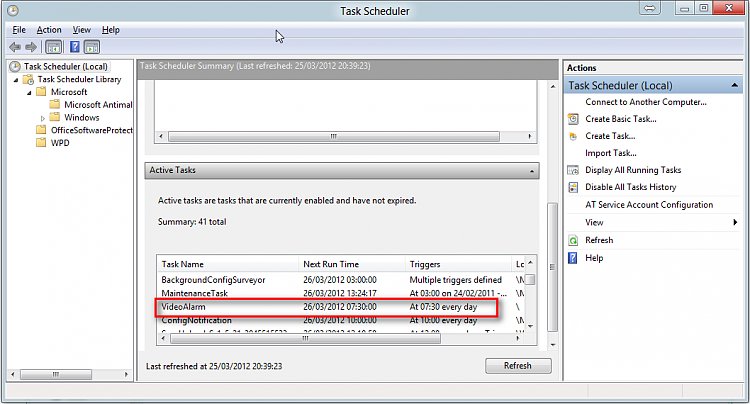Image resolution: width=750 pixels, height=404 pixels.
Task: Collapse the Microsoft tree node
Action: (29, 93)
